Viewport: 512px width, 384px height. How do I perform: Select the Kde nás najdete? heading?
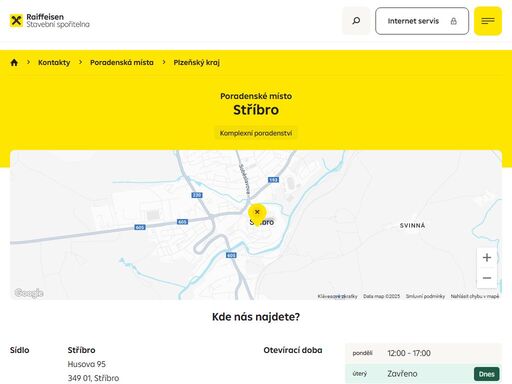point(256,317)
